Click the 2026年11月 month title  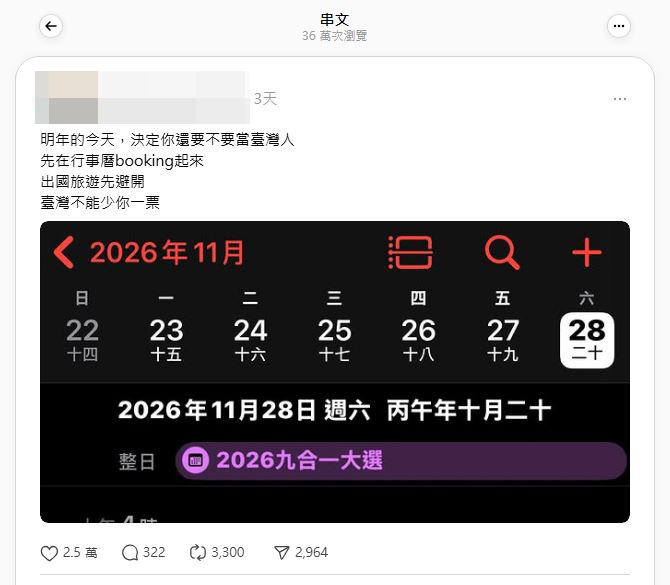coord(167,252)
